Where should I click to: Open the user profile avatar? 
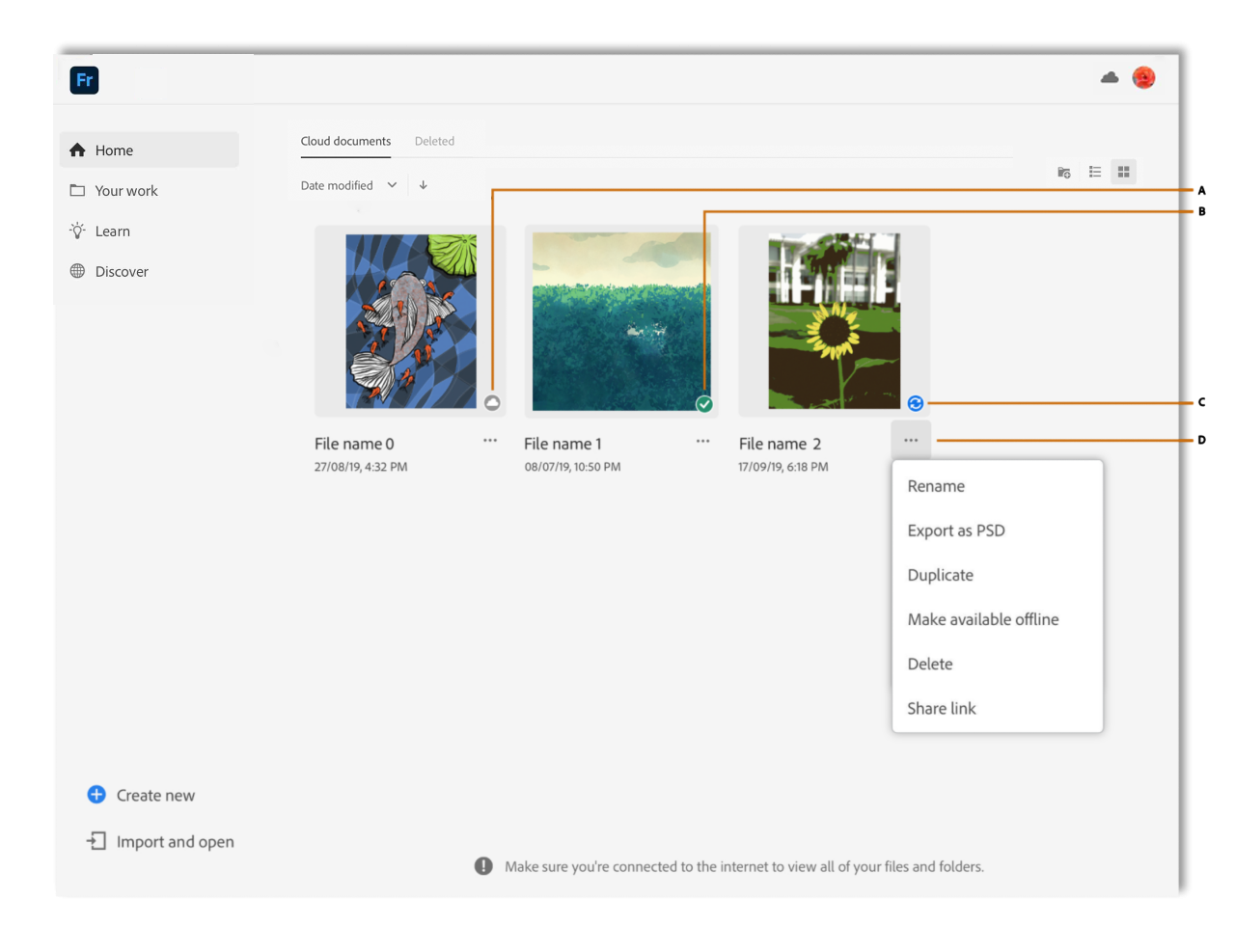click(1143, 78)
